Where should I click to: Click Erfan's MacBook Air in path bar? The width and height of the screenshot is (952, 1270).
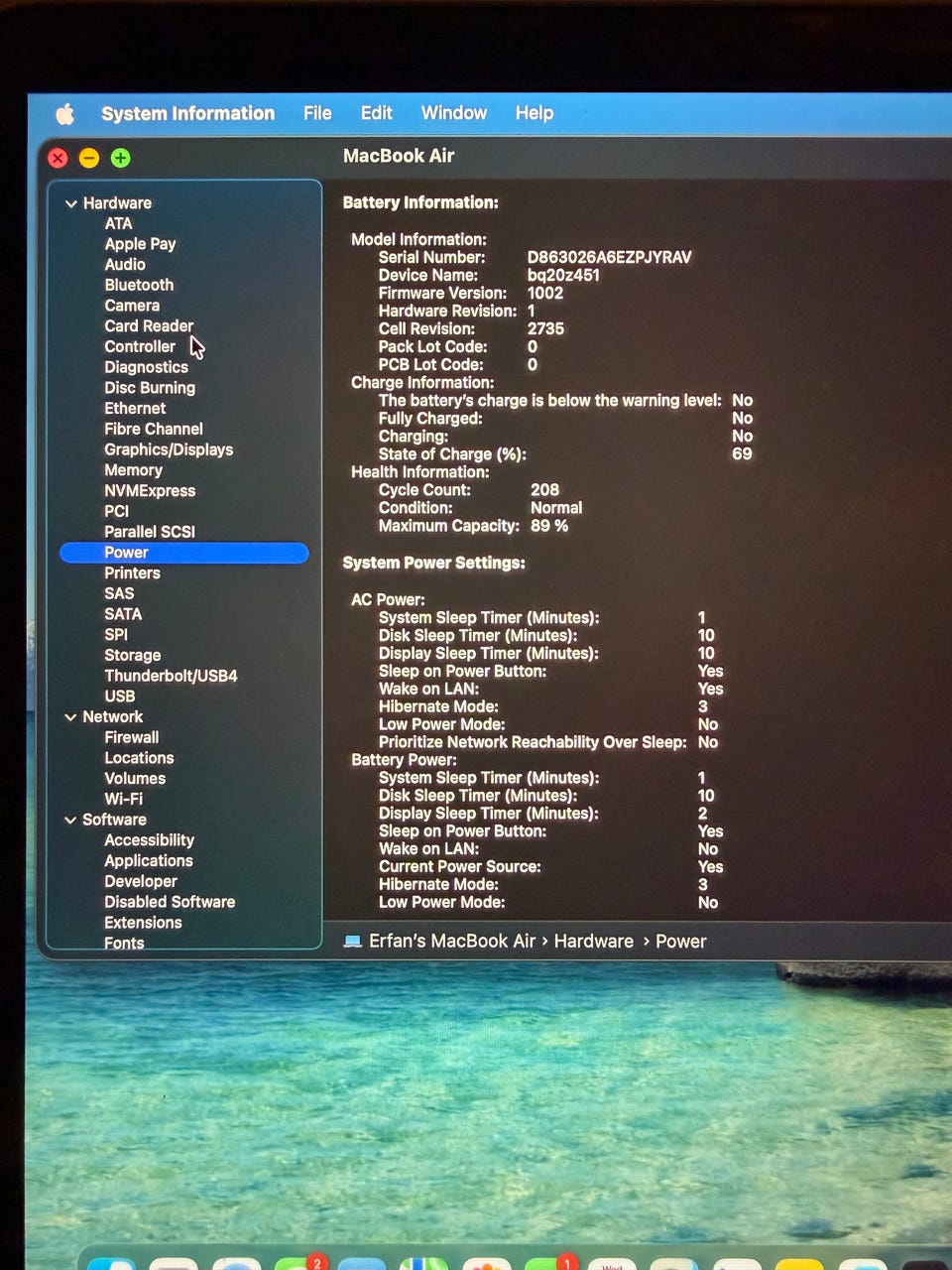(x=452, y=942)
